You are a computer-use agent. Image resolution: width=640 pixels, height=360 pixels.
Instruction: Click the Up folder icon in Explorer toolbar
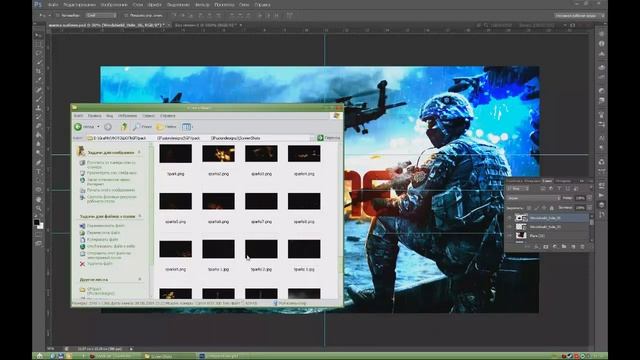(124, 127)
